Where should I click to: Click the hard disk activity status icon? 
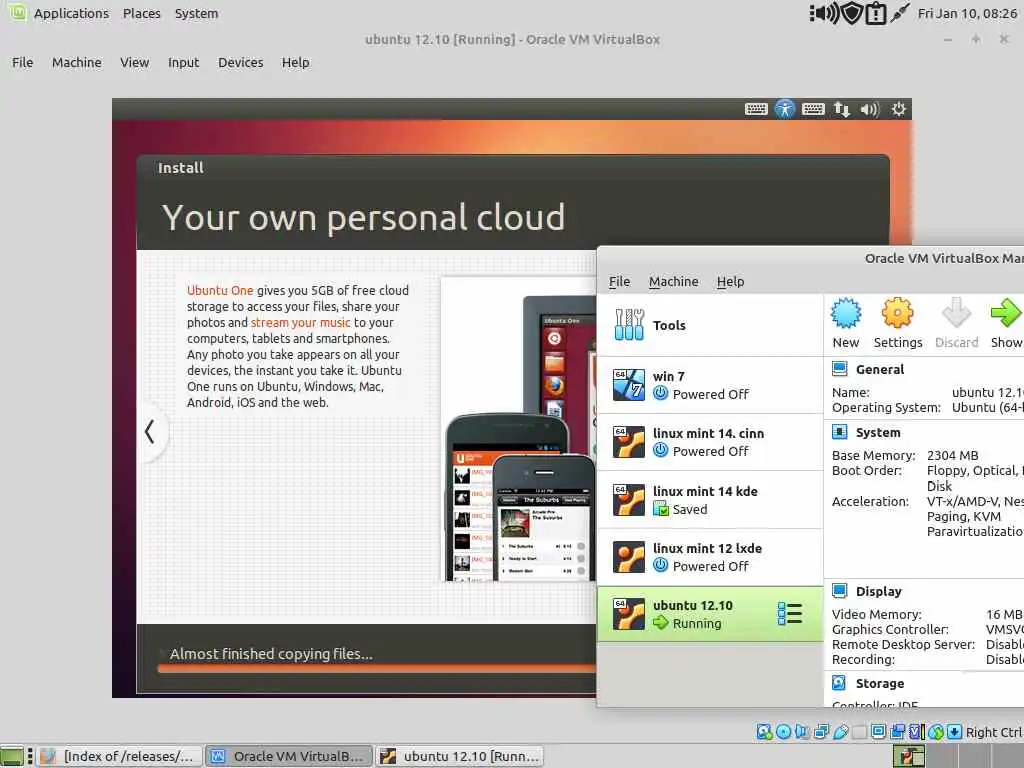tap(764, 732)
